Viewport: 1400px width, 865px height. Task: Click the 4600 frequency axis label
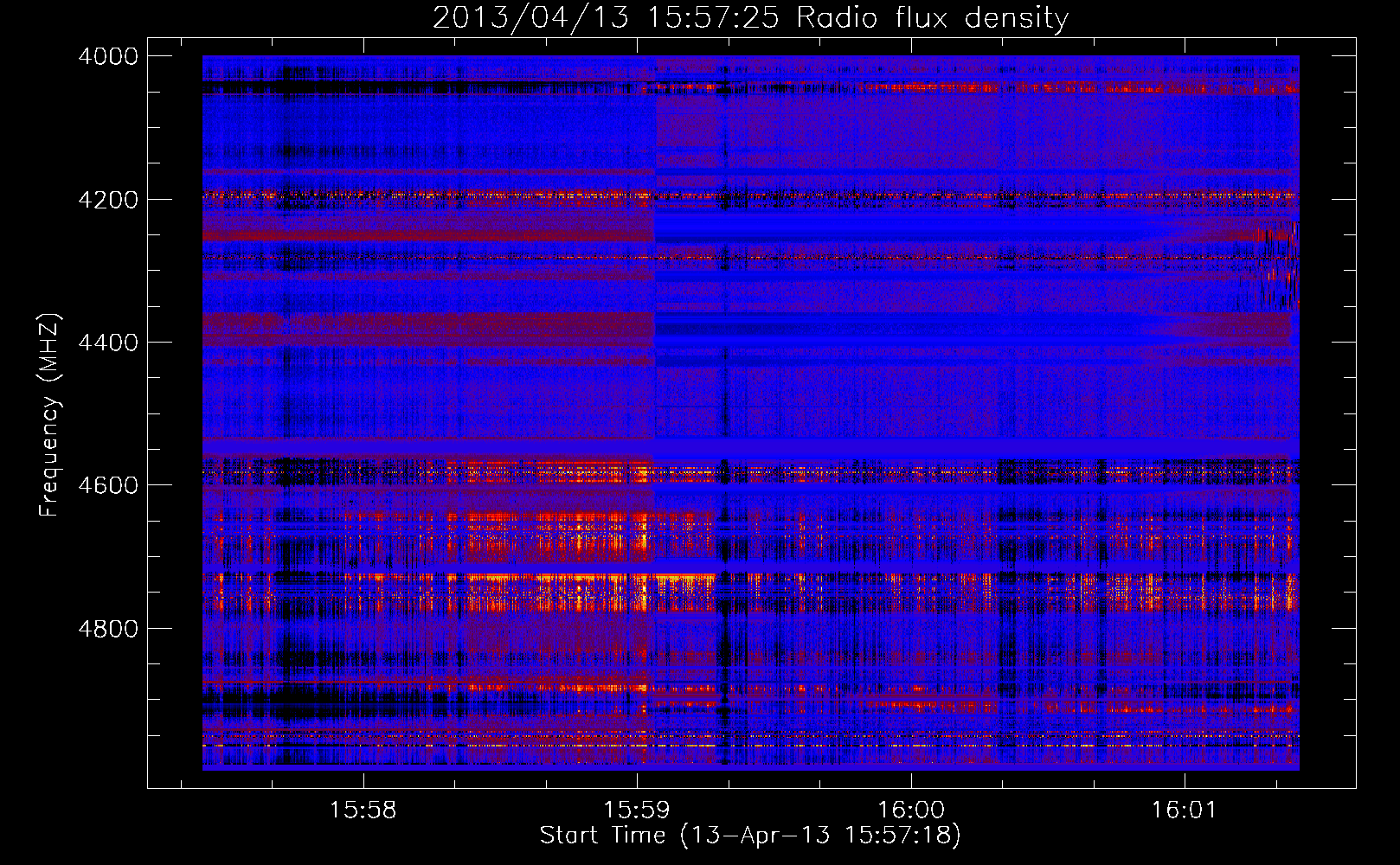coord(108,485)
